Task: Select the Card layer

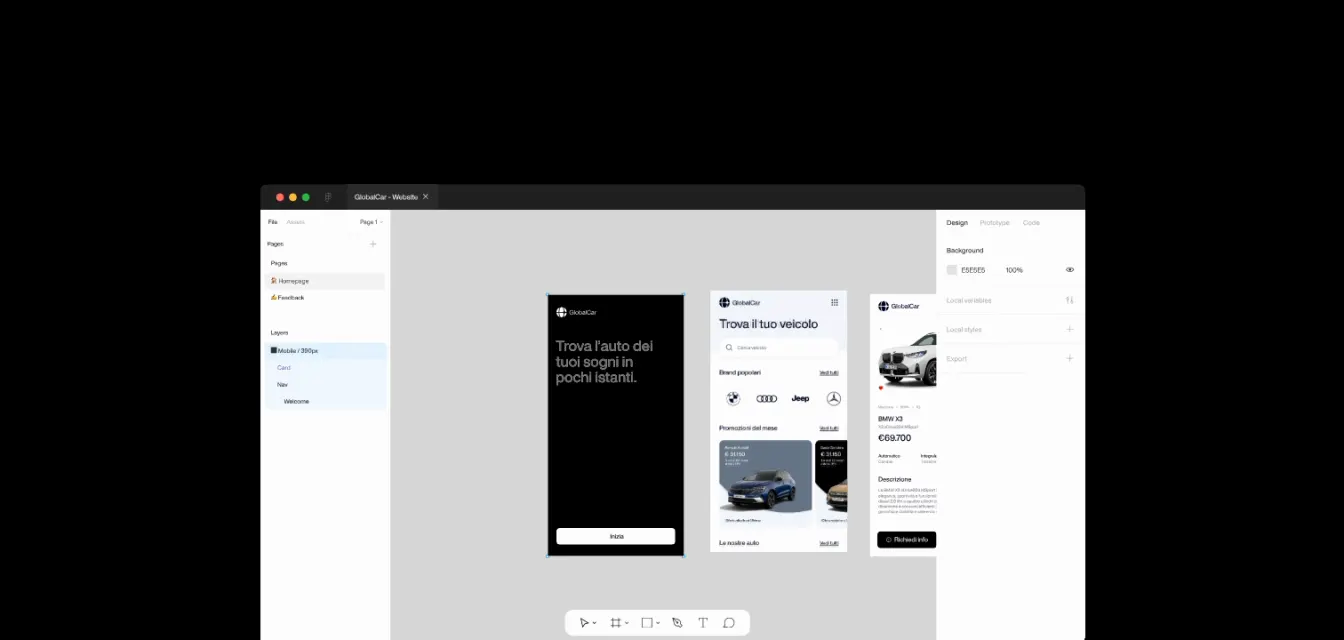Action: point(326,368)
